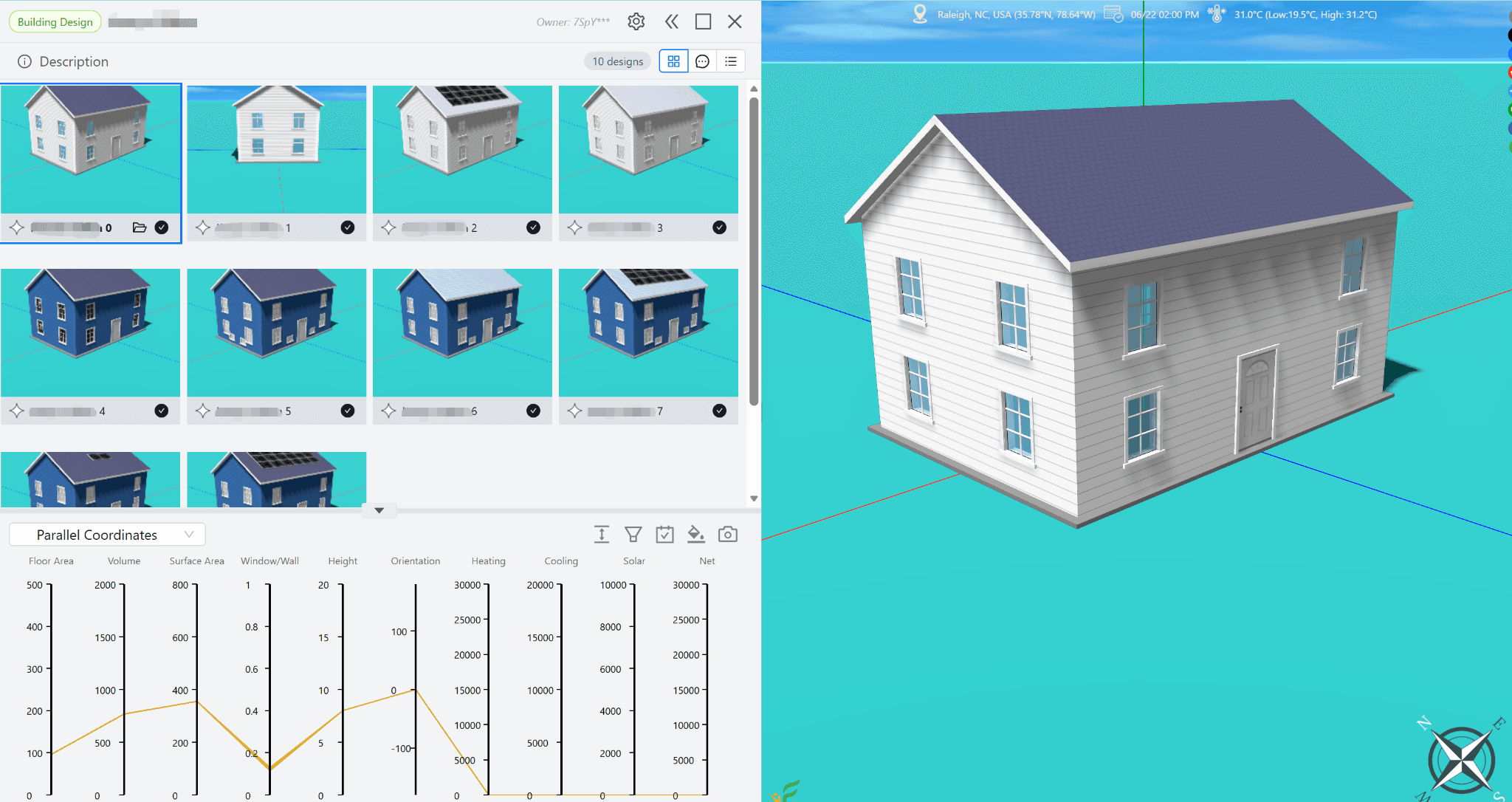The width and height of the screenshot is (1512, 802).
Task: Click the 10 designs badge
Action: [x=617, y=61]
